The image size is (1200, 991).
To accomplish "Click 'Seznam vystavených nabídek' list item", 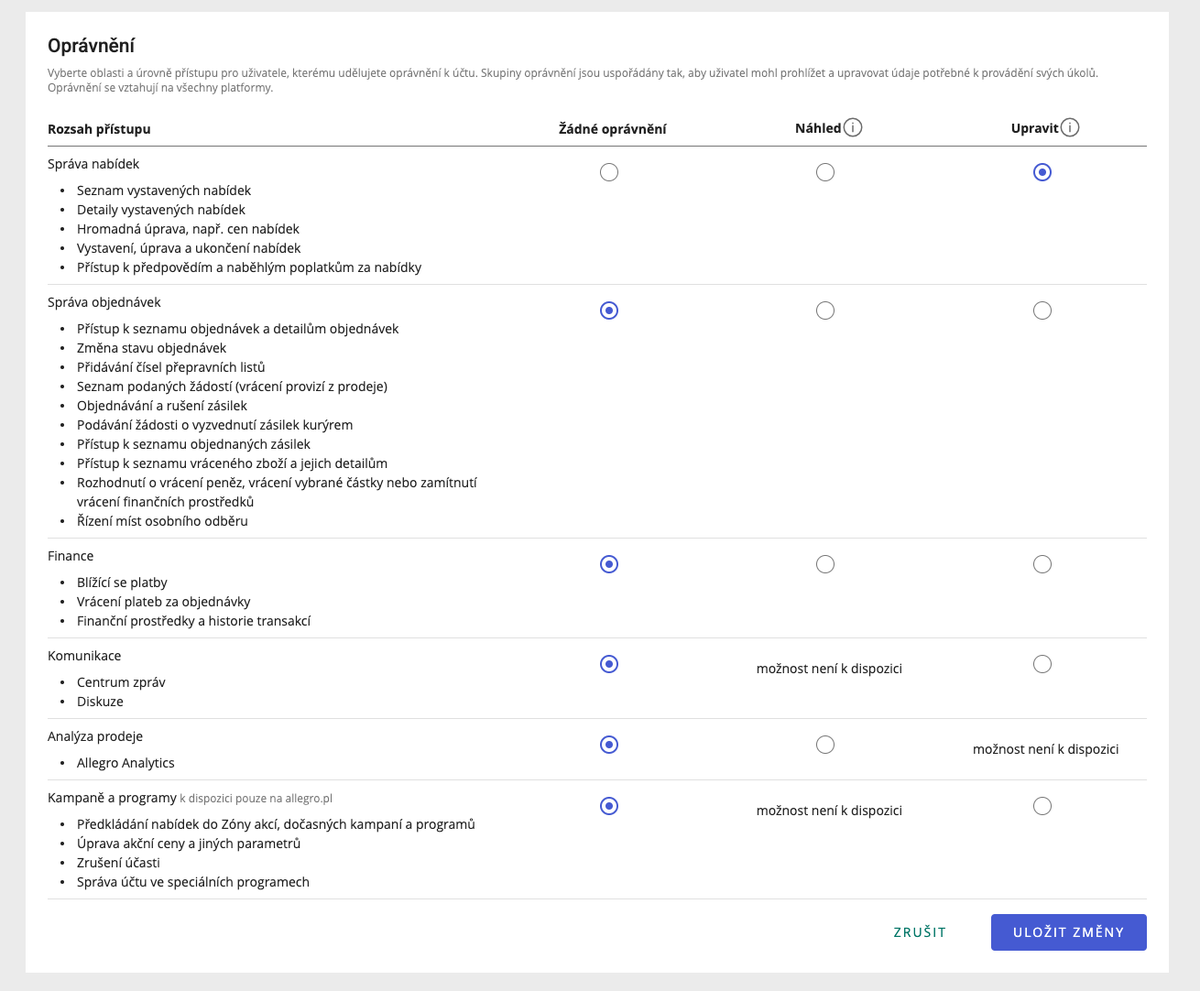I will 164,190.
